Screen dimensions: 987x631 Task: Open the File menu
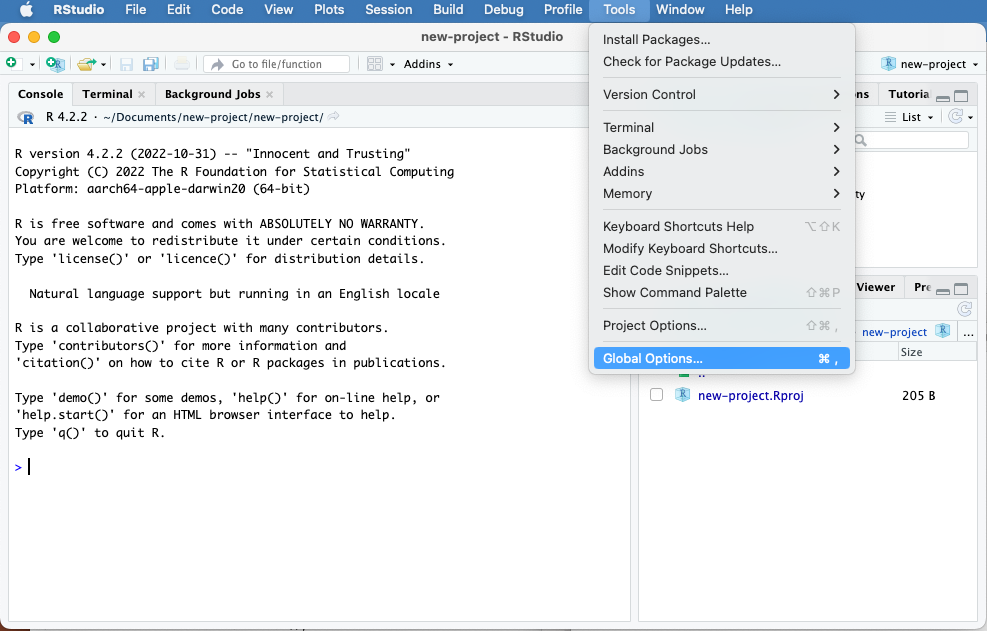click(135, 9)
